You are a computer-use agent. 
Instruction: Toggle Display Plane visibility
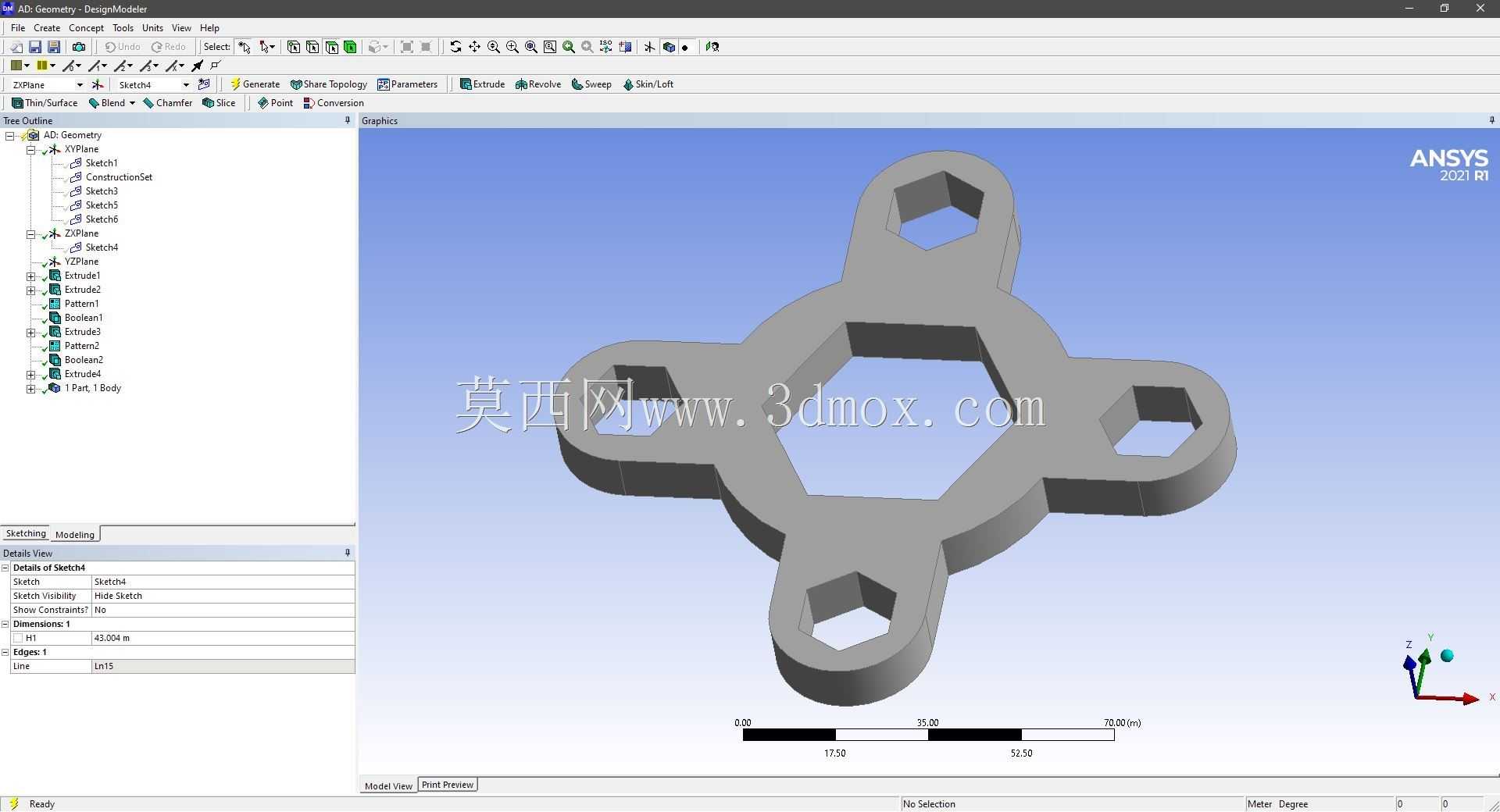649,47
